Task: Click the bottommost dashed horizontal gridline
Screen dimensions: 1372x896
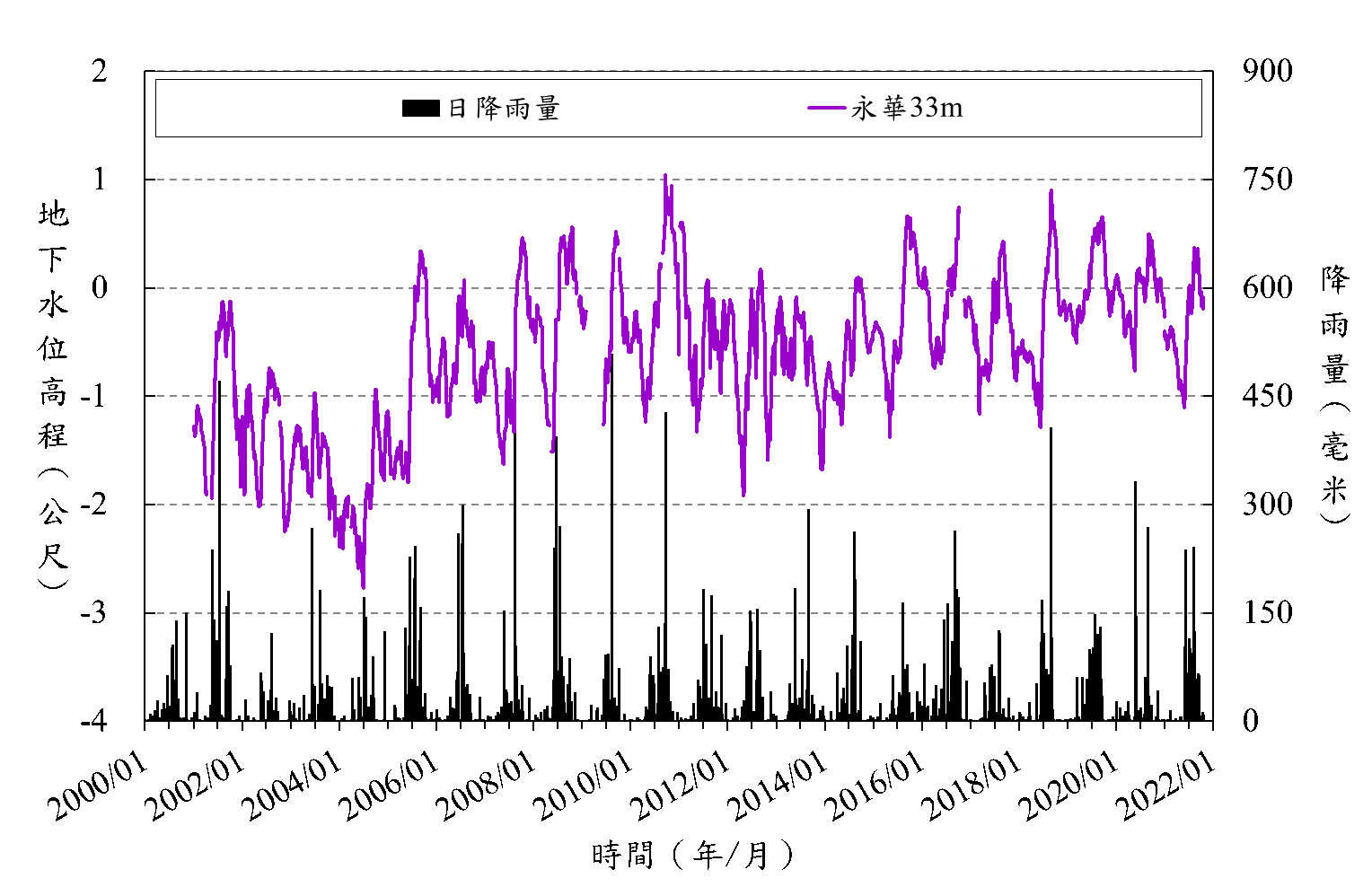Action: click(x=679, y=613)
